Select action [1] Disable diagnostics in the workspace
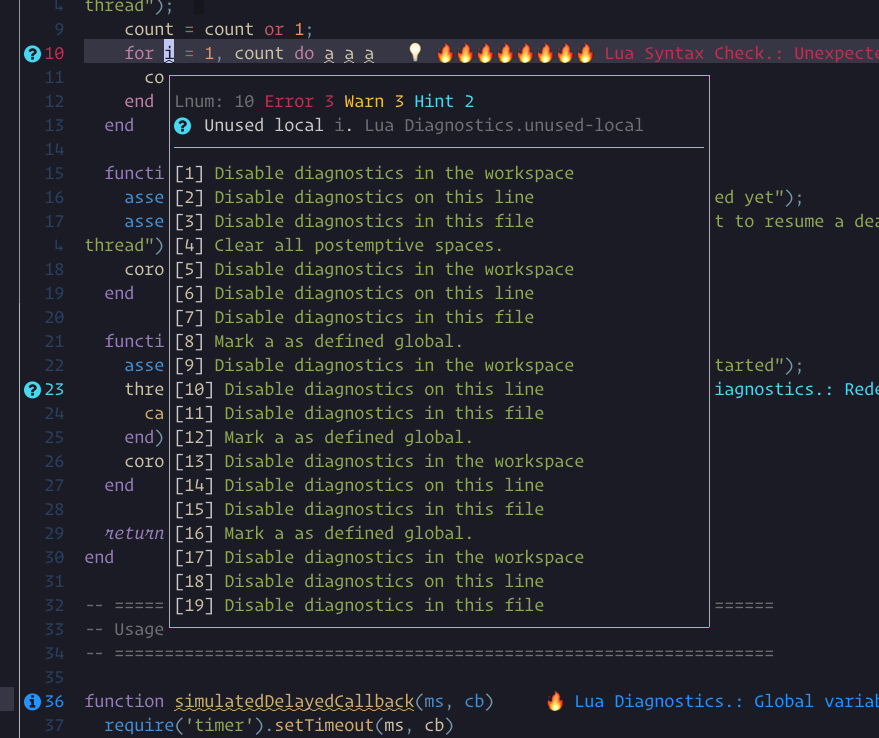The image size is (879, 738). [x=374, y=173]
